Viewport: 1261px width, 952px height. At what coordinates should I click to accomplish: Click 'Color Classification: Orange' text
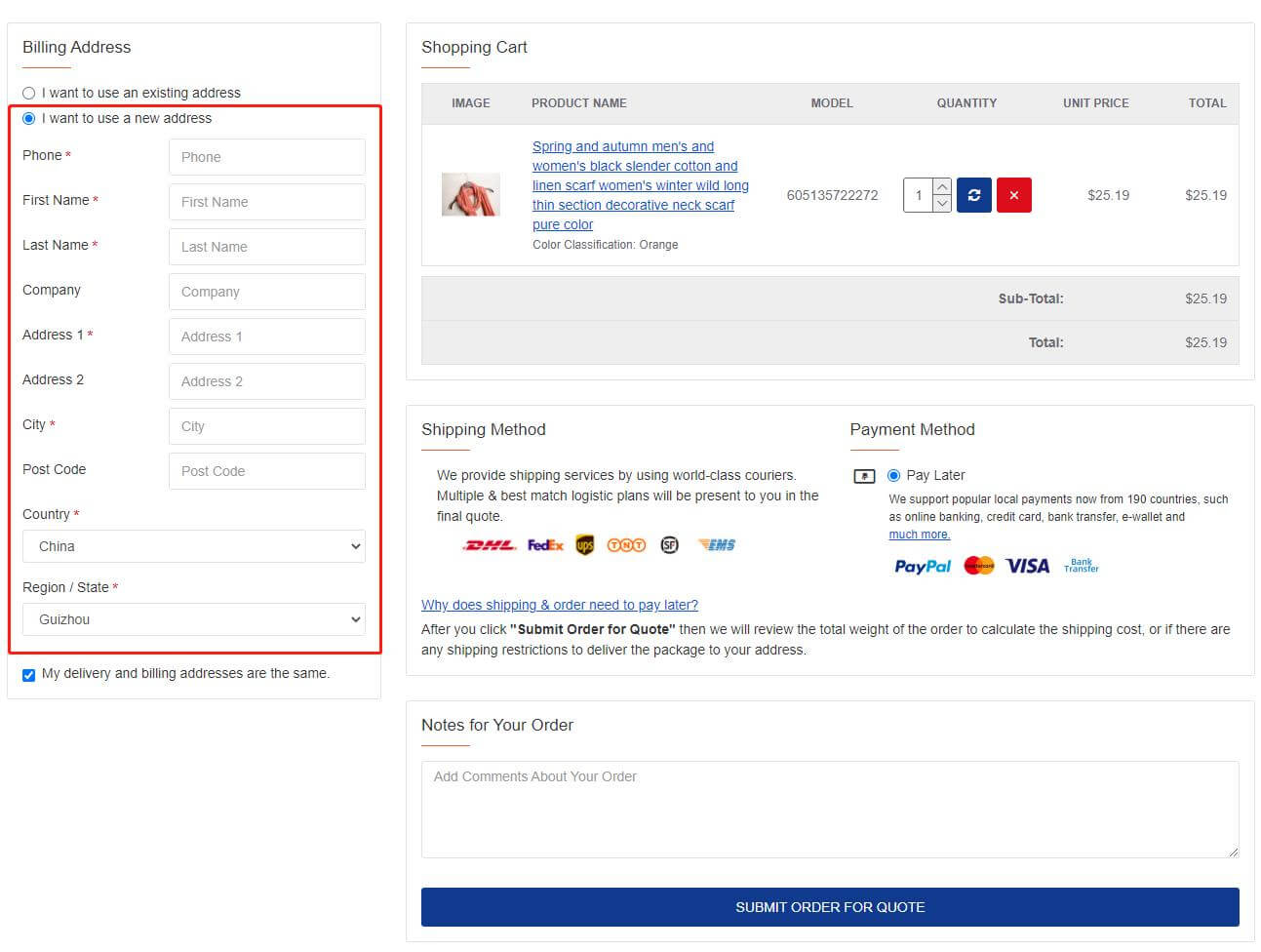605,245
